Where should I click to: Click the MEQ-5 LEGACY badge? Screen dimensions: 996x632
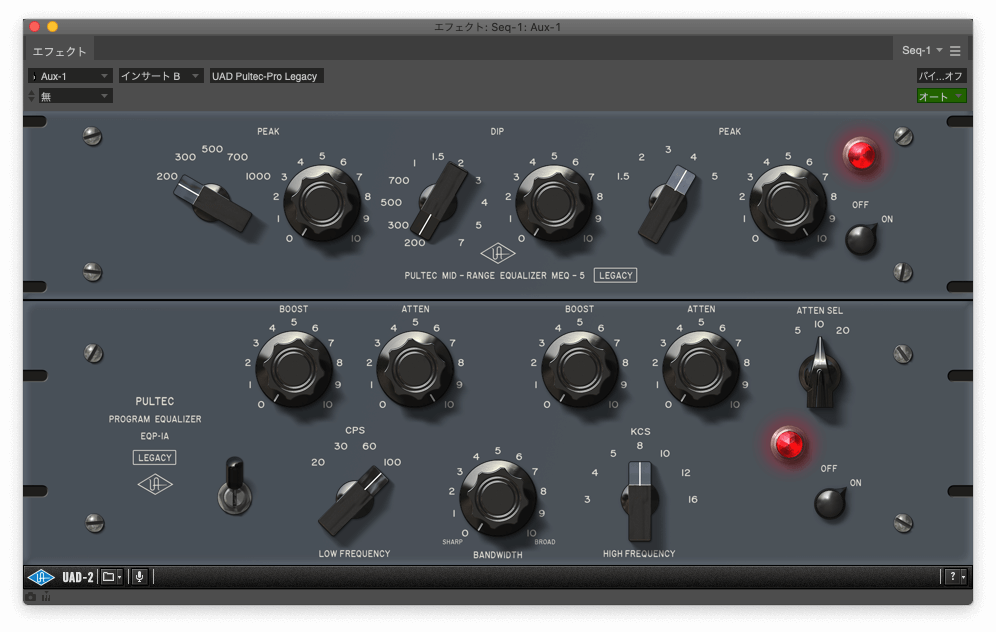click(616, 275)
